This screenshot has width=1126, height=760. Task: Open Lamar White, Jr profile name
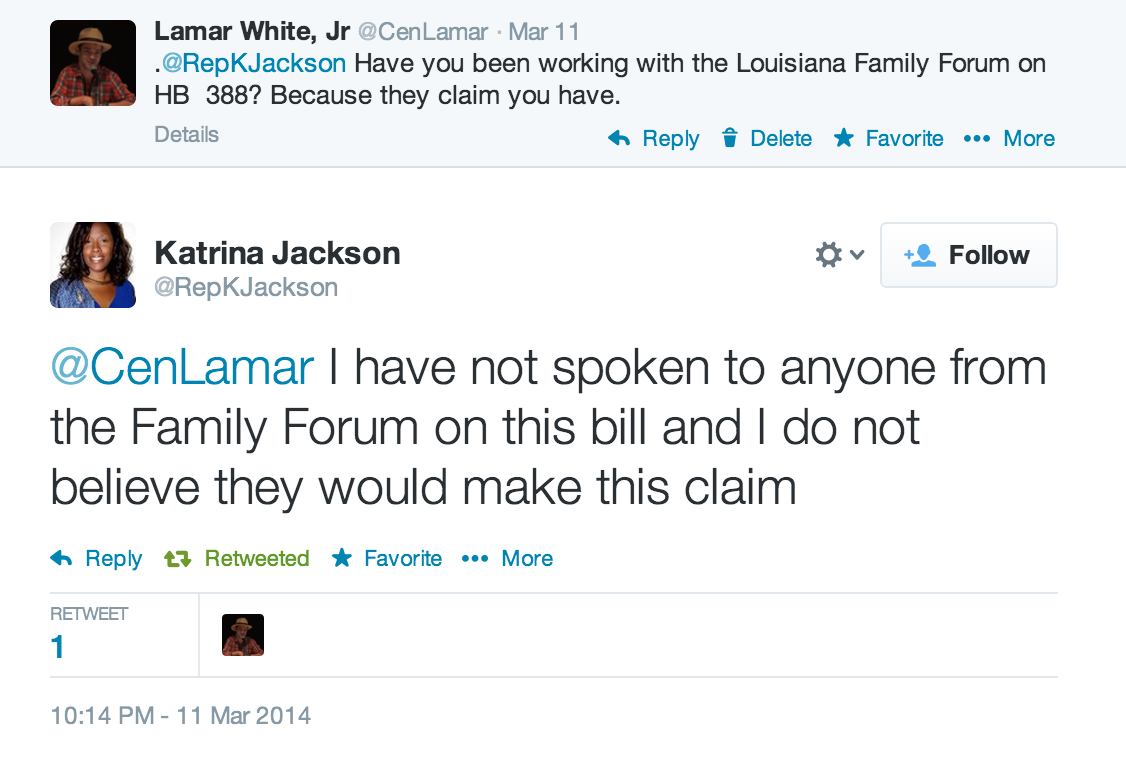[252, 32]
